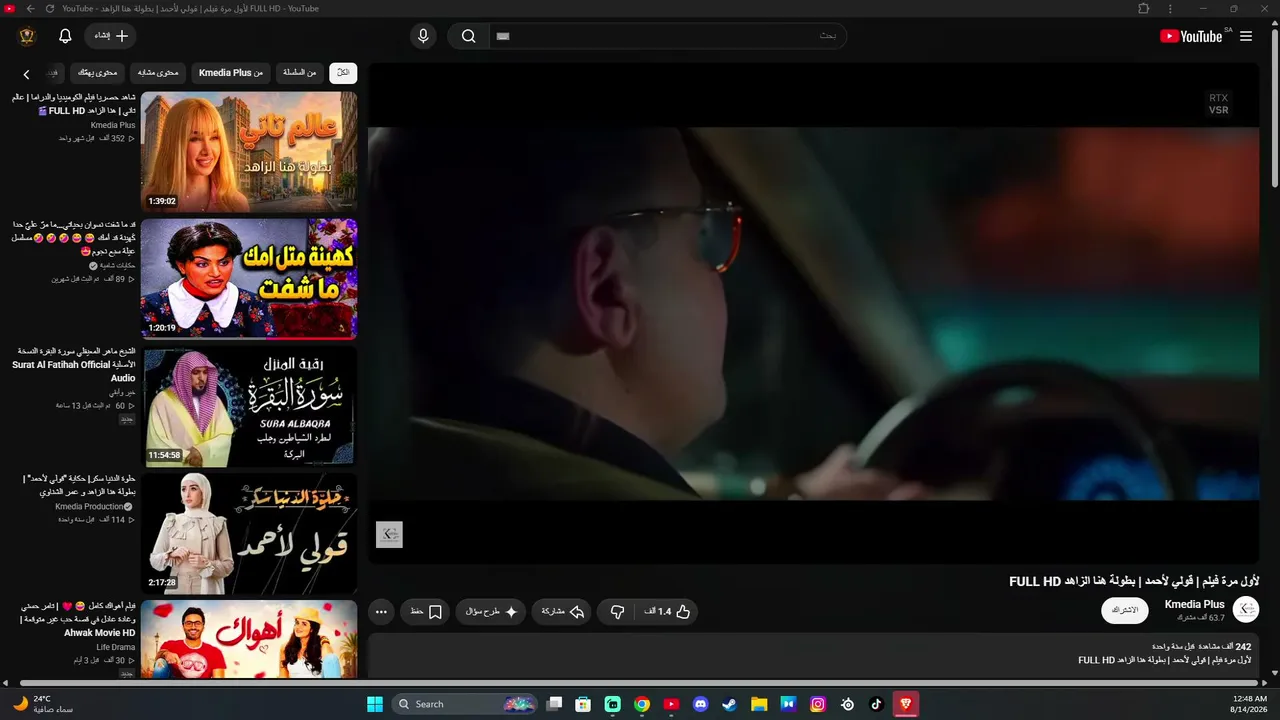Open Google Chrome from the taskbar
The width and height of the screenshot is (1280, 720).
coord(642,704)
